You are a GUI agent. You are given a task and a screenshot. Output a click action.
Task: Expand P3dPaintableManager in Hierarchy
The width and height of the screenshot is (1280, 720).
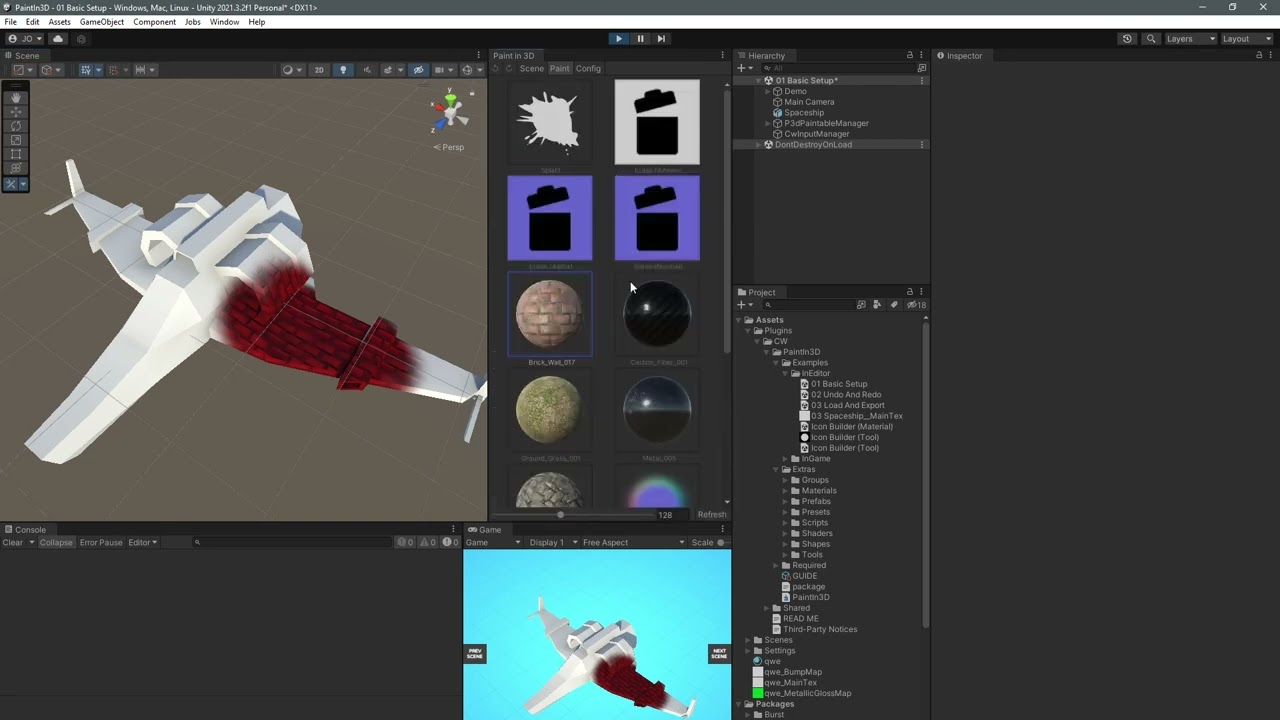point(768,123)
